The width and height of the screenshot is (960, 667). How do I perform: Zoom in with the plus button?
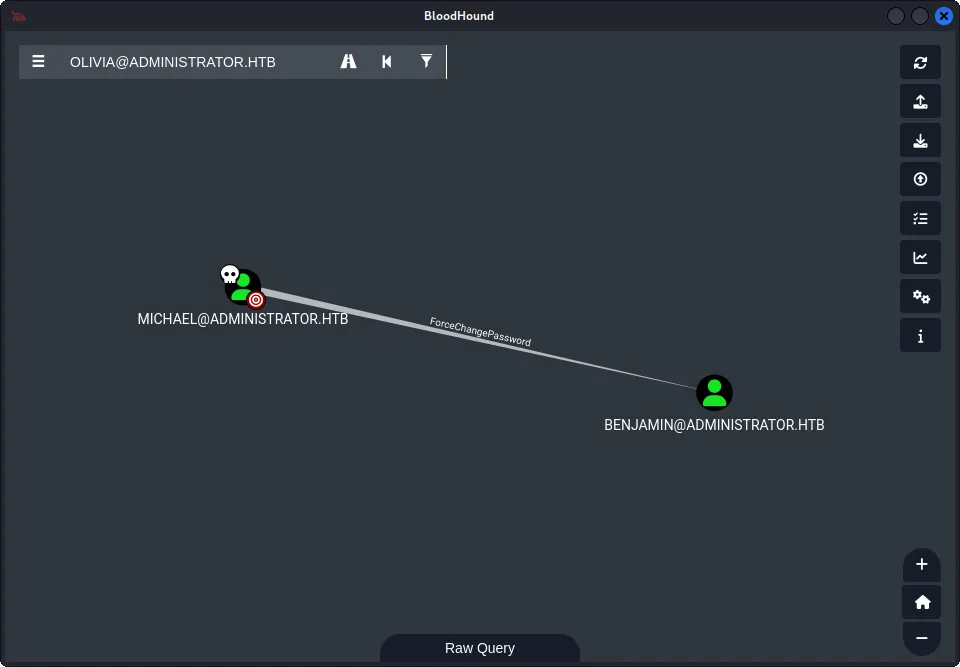click(x=922, y=565)
